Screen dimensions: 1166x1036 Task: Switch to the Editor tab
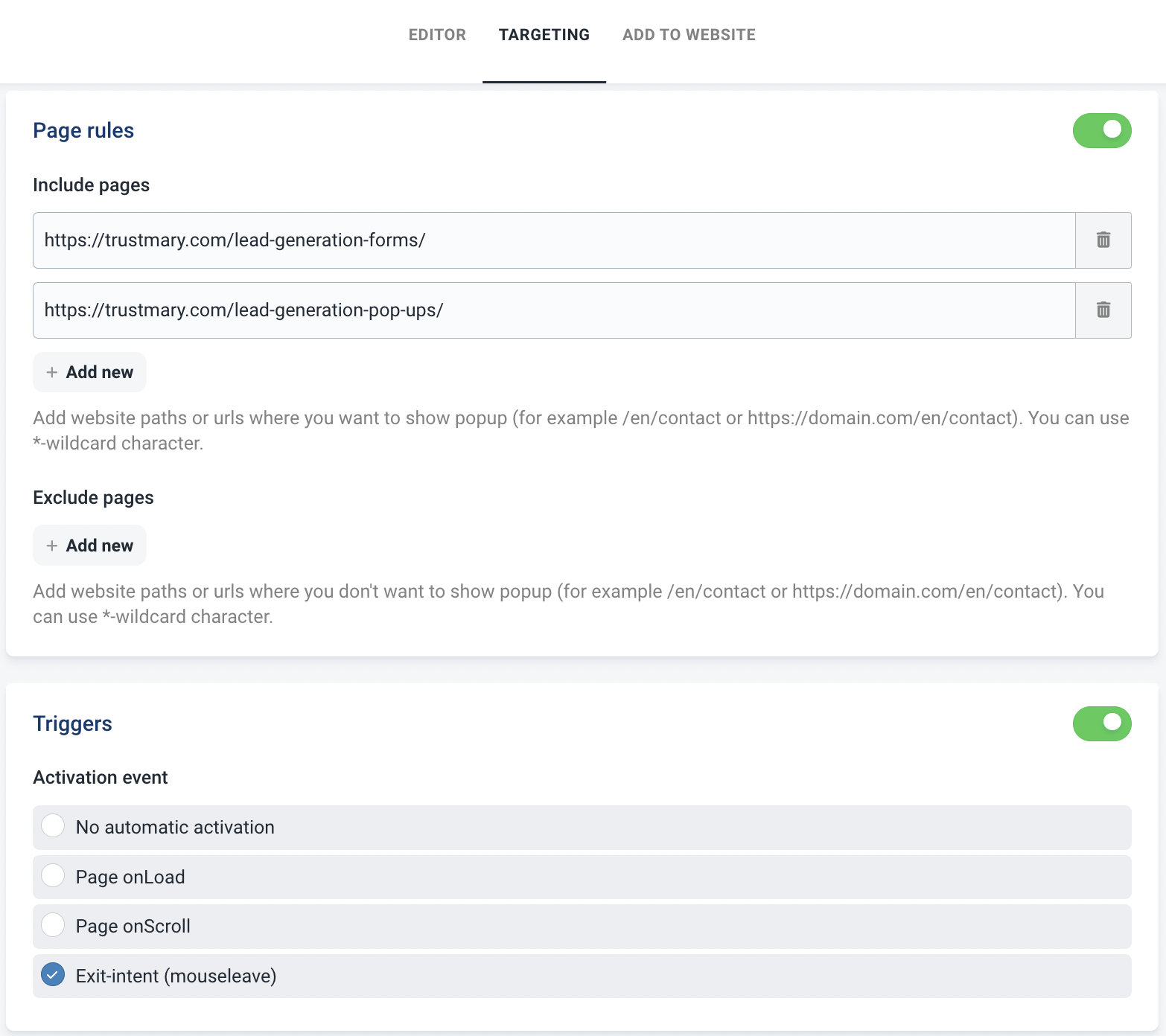click(x=437, y=35)
